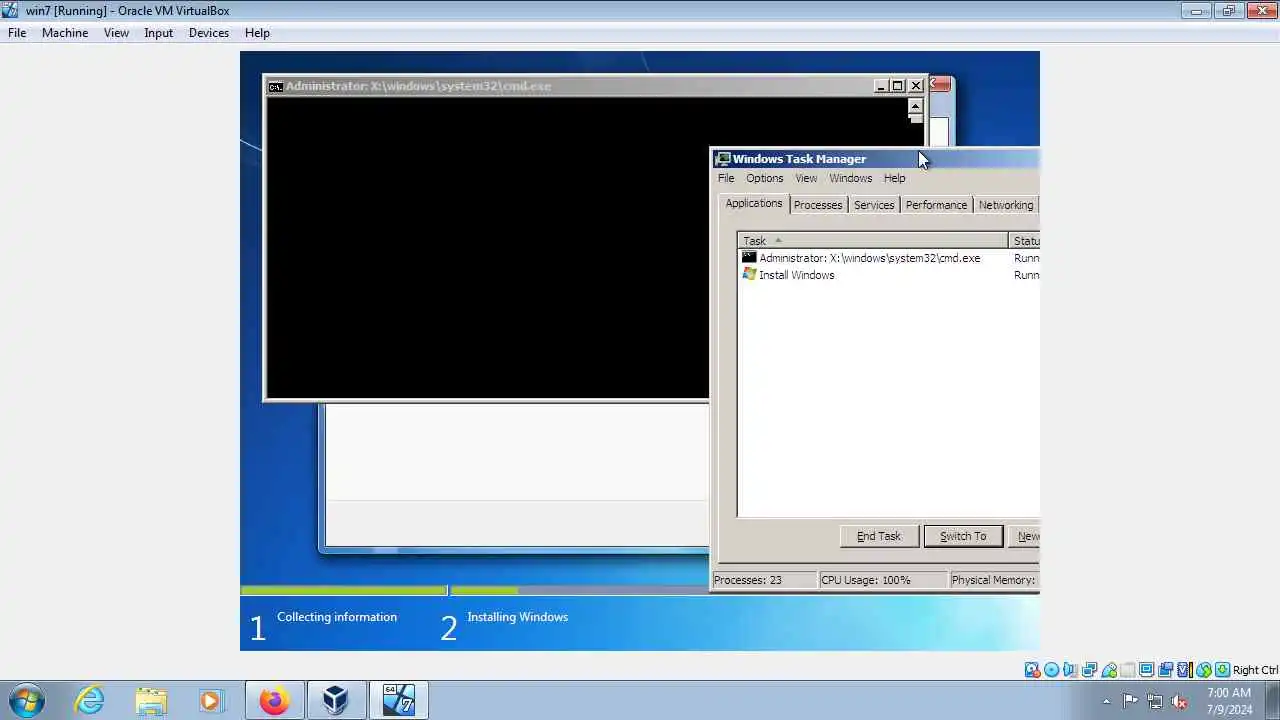Open the Action Center flag tray icon
Viewport: 1280px width, 720px height.
pos(1130,701)
